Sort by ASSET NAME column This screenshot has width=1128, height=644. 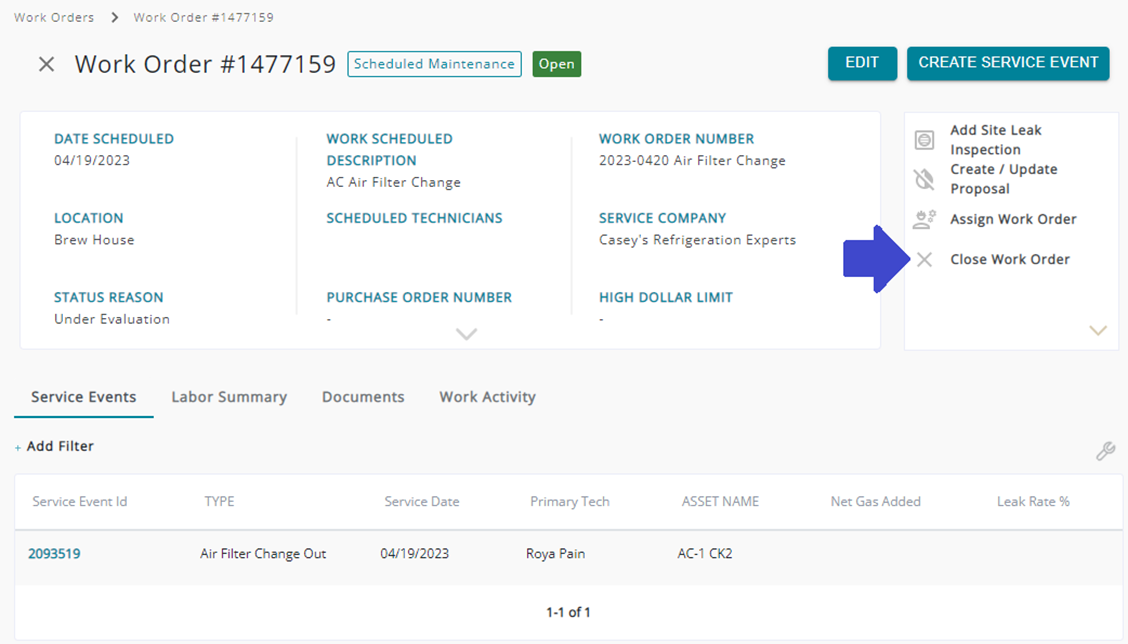click(x=720, y=502)
